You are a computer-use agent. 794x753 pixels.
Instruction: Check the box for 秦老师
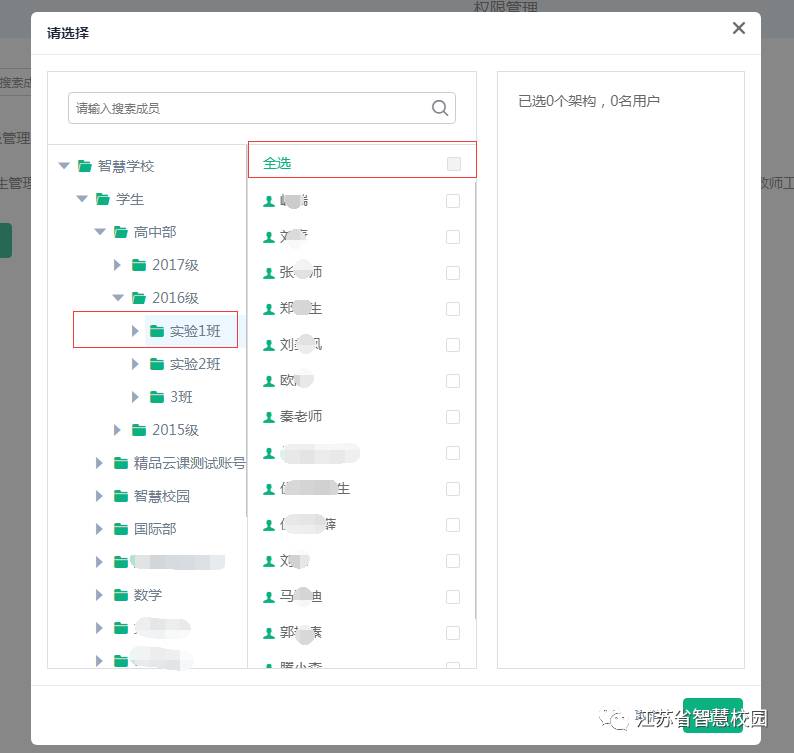(453, 417)
